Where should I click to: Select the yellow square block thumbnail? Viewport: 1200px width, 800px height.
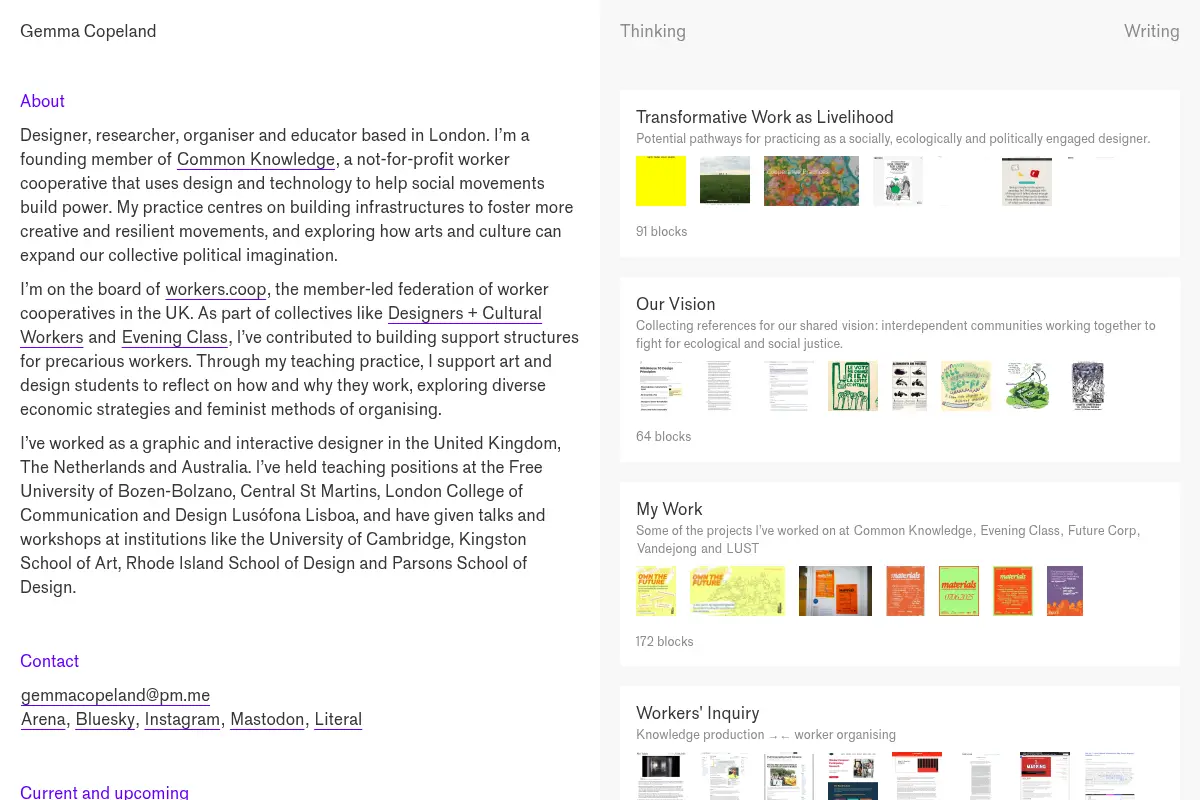661,181
